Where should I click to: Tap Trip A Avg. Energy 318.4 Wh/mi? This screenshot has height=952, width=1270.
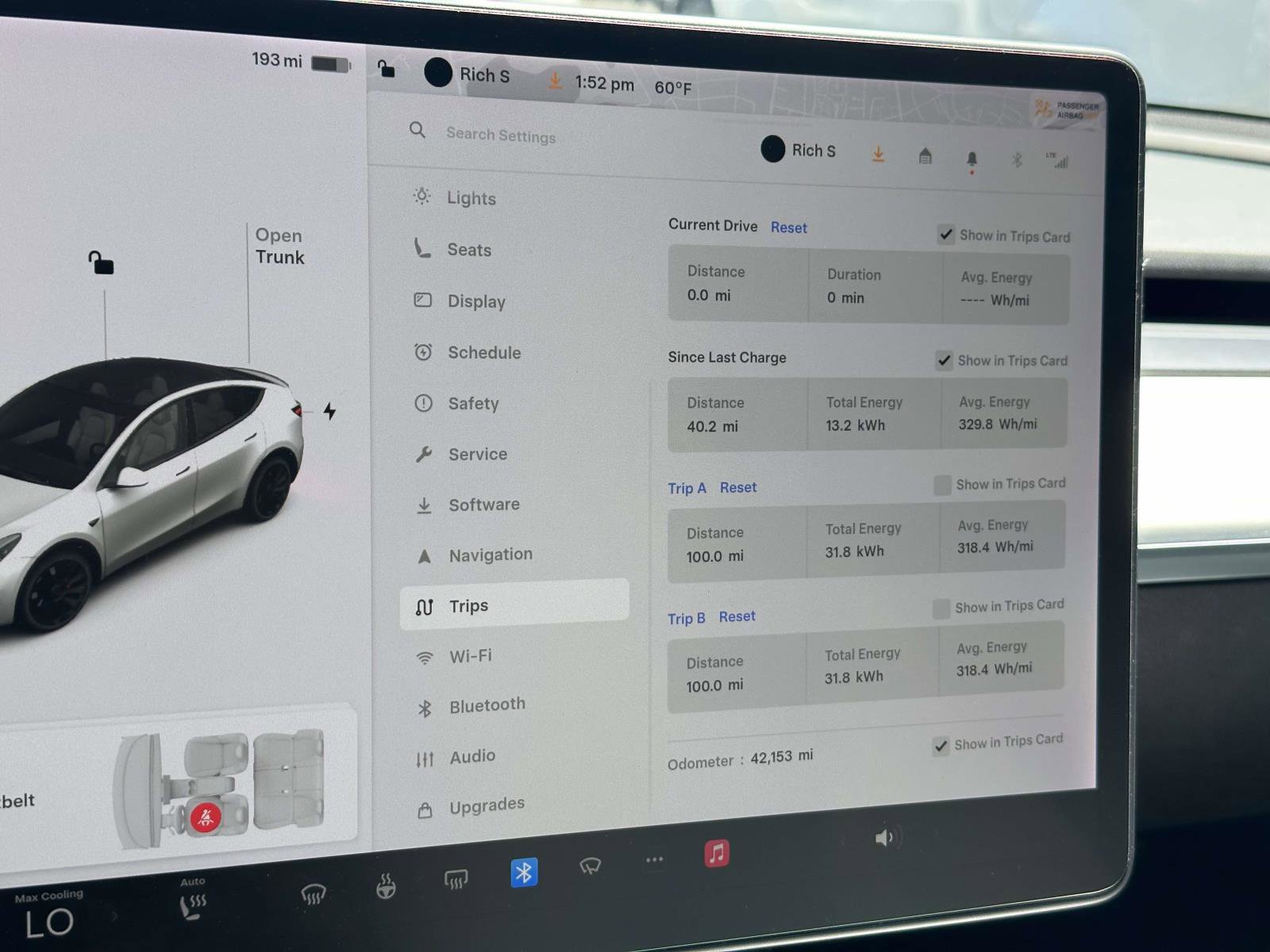(x=995, y=547)
